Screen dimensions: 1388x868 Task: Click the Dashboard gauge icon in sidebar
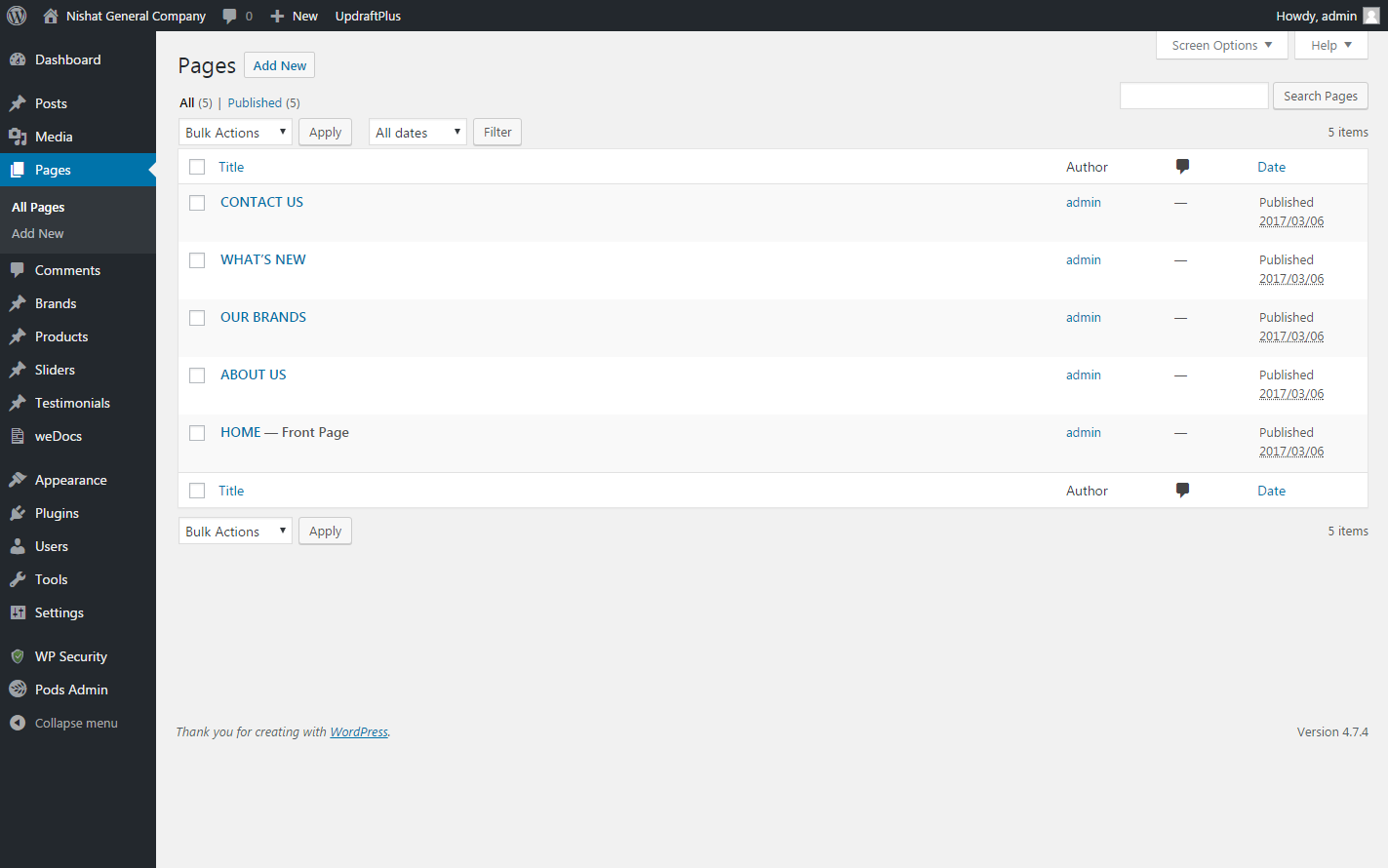[18, 59]
